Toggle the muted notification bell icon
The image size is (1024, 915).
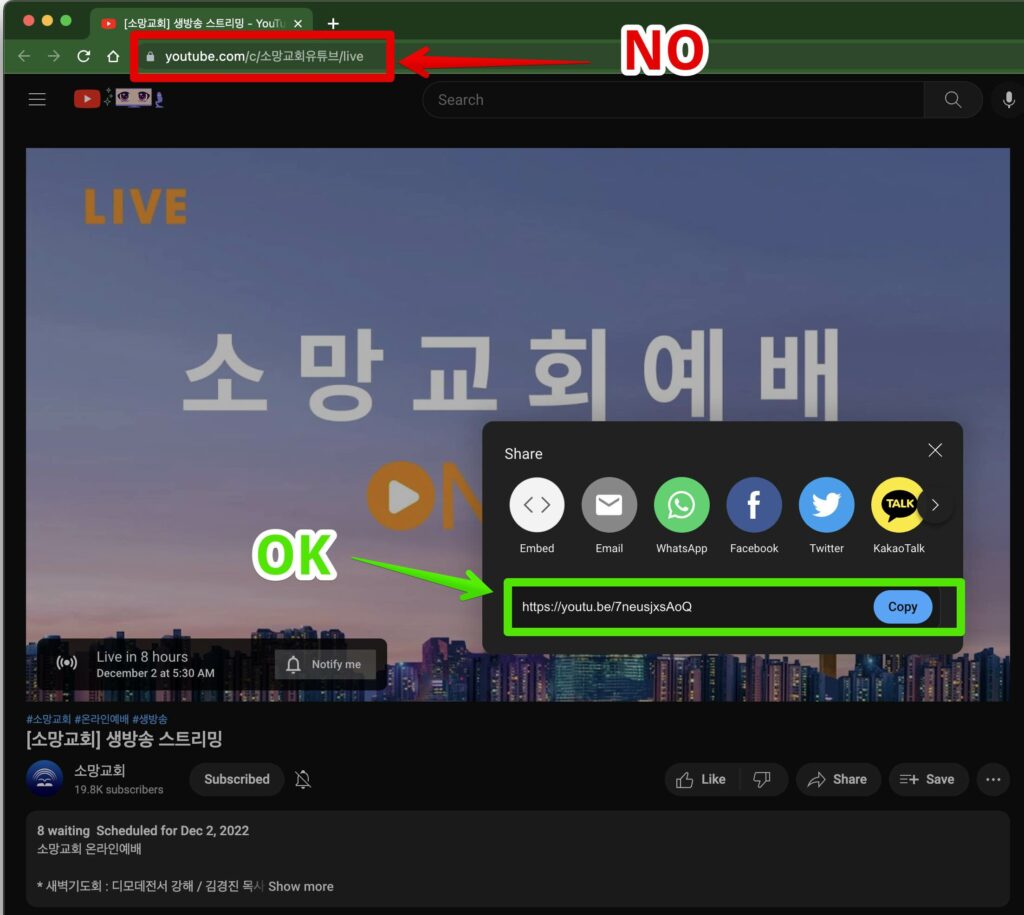click(303, 779)
